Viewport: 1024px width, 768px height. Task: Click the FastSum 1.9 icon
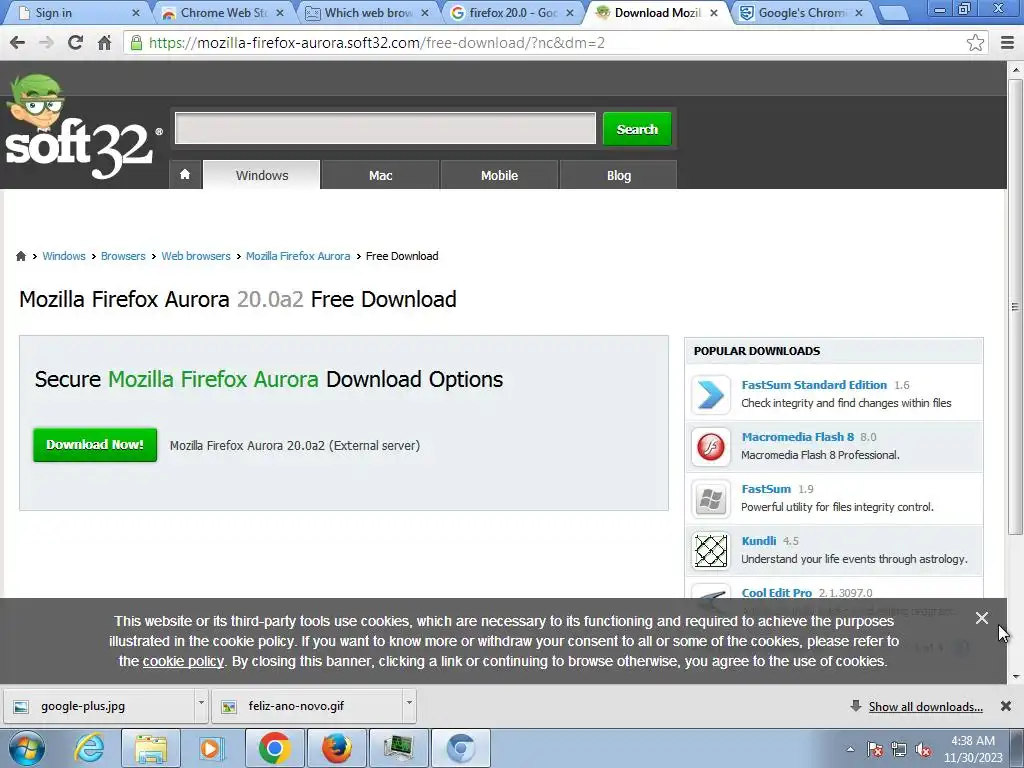pyautogui.click(x=711, y=499)
